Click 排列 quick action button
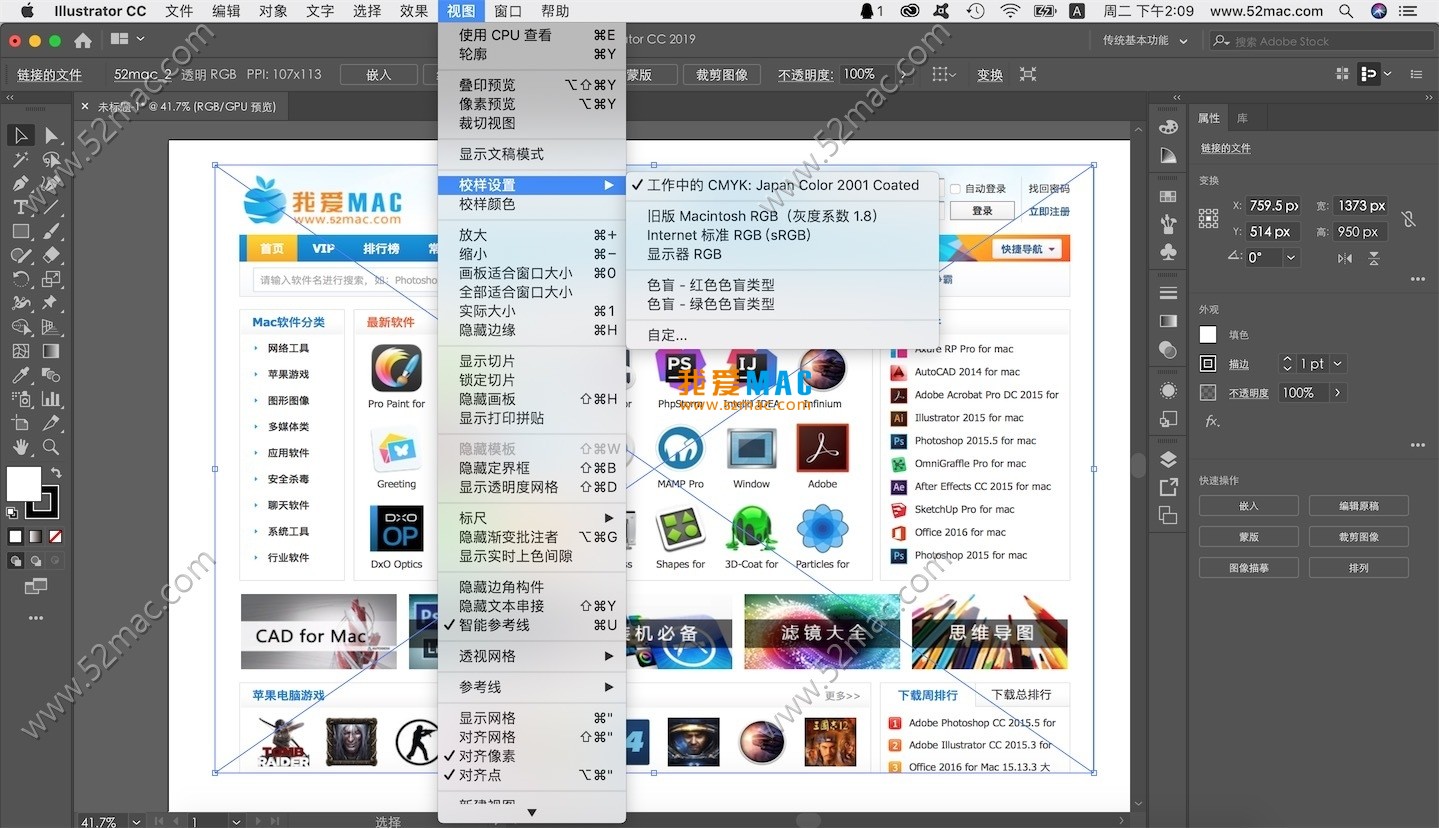1439x828 pixels. coord(1358,567)
